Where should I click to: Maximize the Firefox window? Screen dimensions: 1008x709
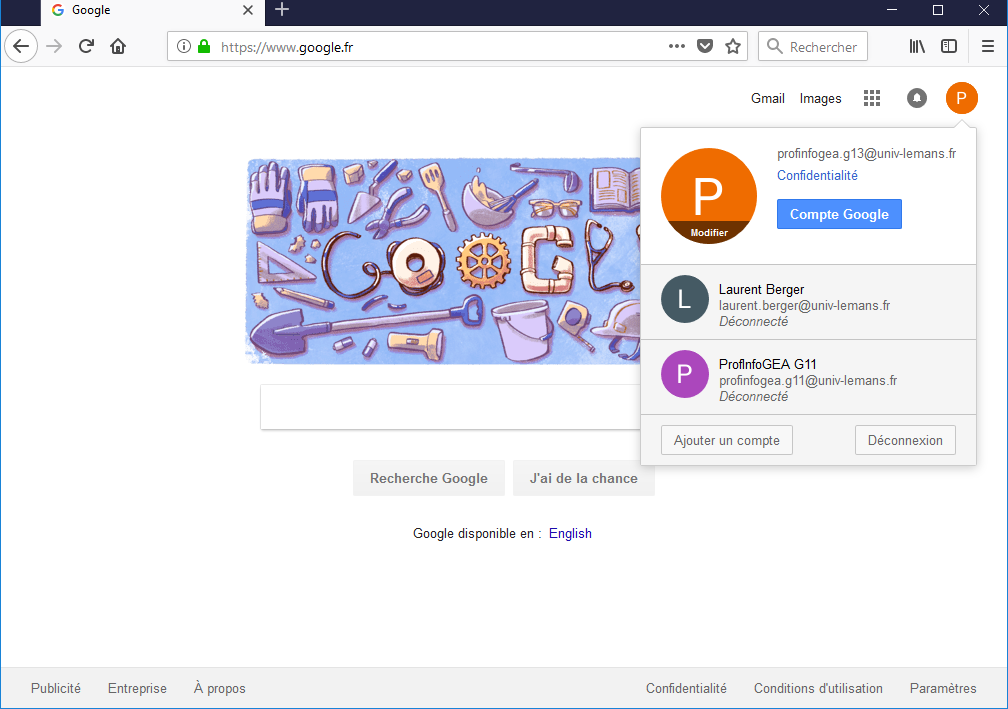(938, 10)
